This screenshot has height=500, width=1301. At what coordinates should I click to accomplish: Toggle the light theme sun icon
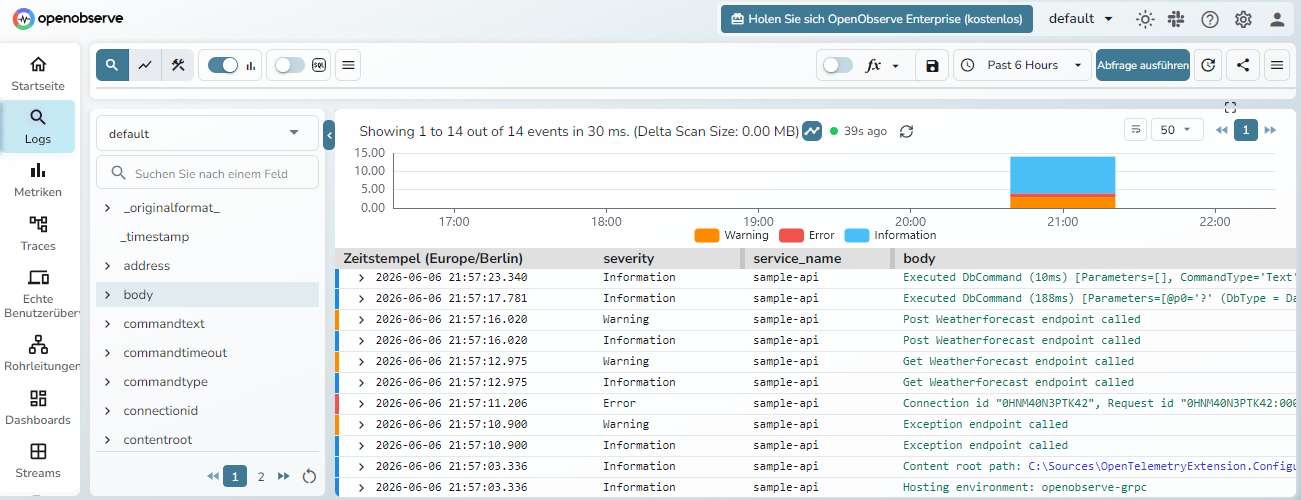click(x=1145, y=19)
